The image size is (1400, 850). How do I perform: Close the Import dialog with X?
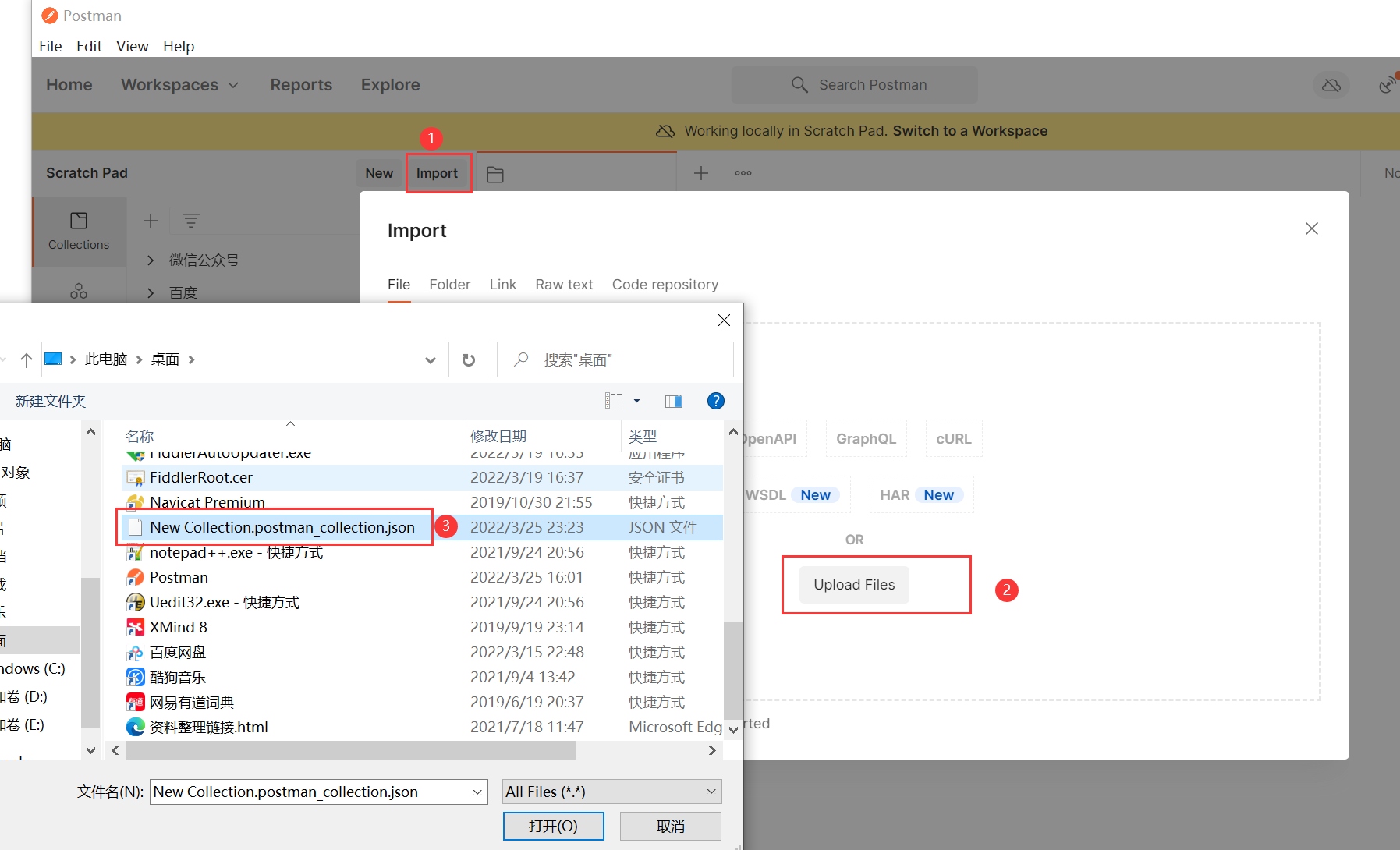[x=1312, y=228]
